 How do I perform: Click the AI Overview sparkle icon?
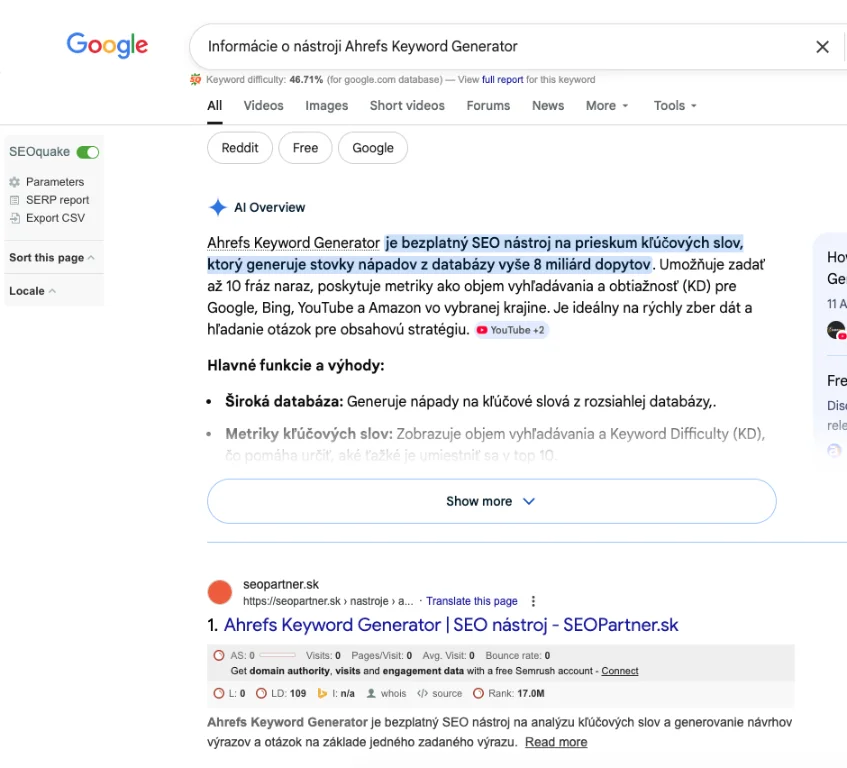[x=217, y=207]
